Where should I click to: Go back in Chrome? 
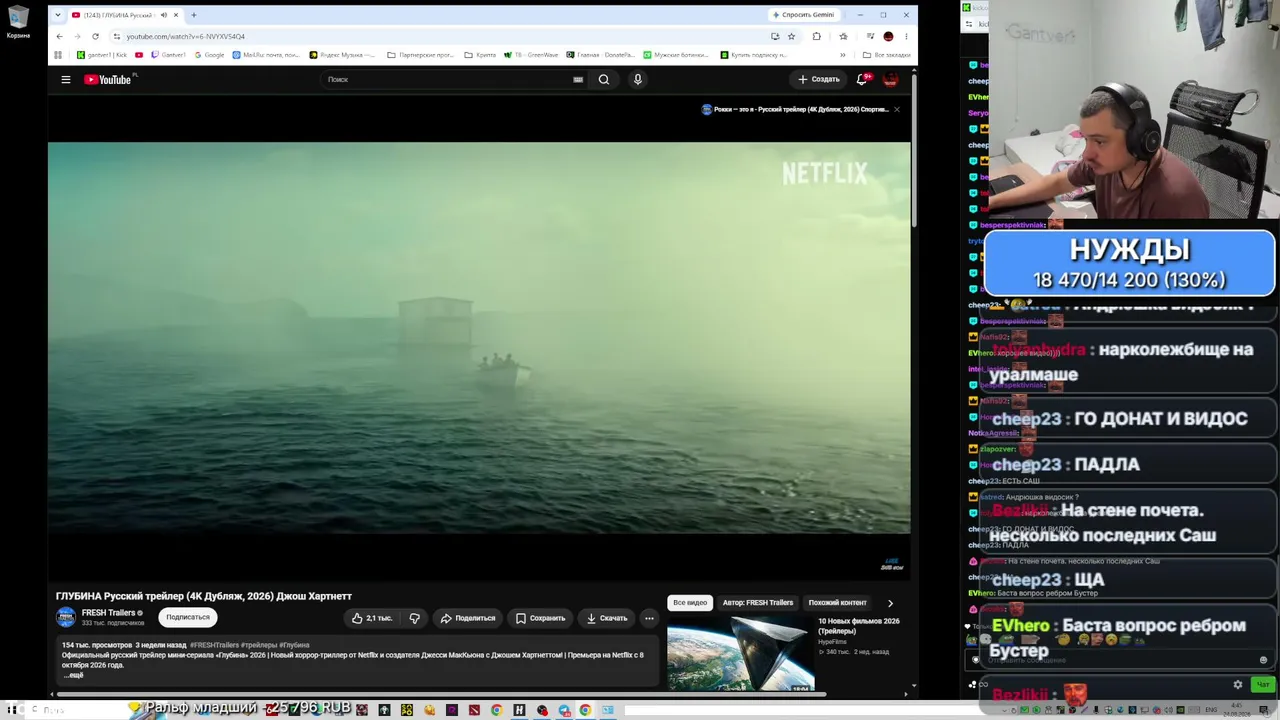[61, 36]
